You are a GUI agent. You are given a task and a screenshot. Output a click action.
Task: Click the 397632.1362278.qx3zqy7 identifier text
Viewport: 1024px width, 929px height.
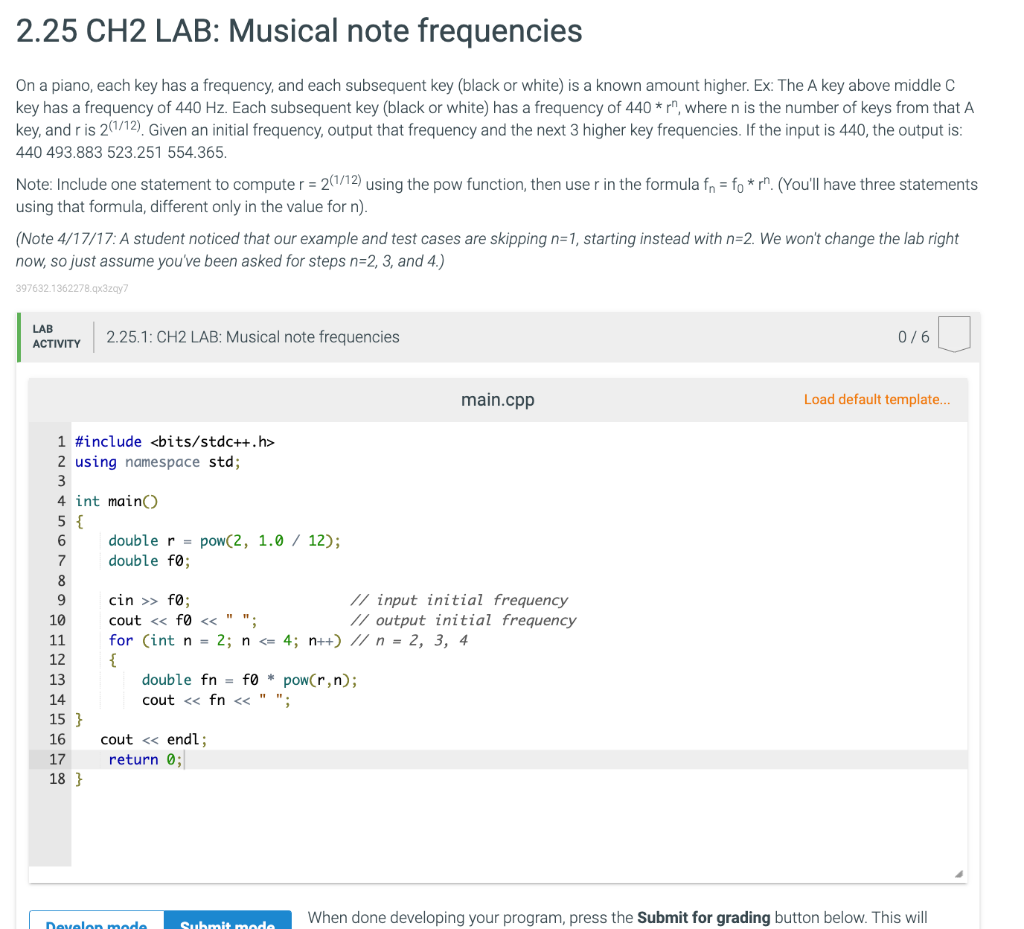[x=70, y=289]
